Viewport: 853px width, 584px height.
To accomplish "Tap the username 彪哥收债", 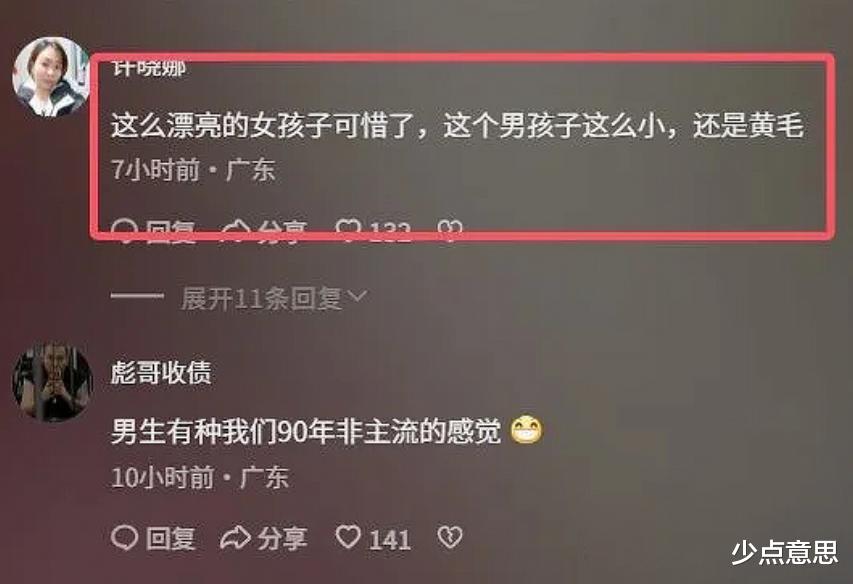I will click(x=162, y=374).
